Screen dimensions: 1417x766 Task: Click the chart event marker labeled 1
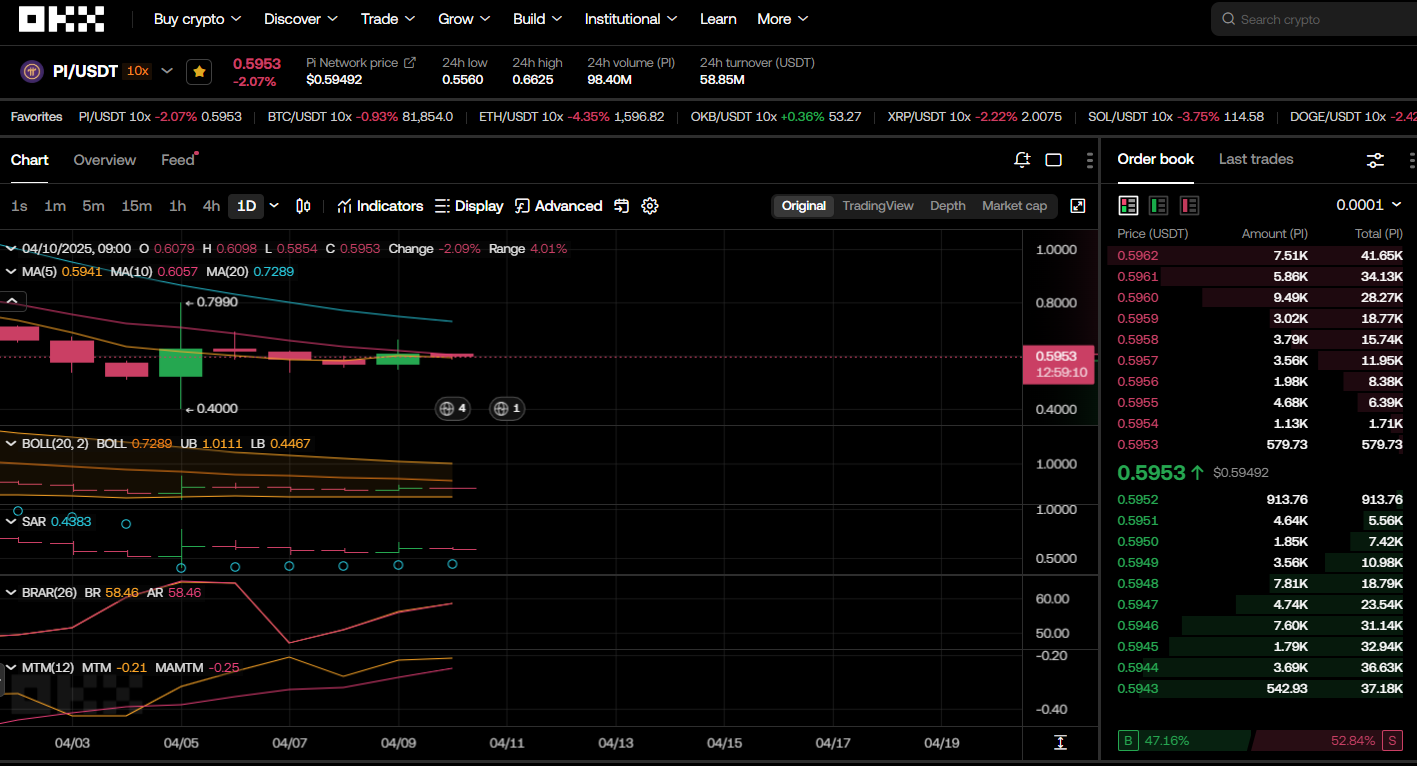pyautogui.click(x=507, y=408)
